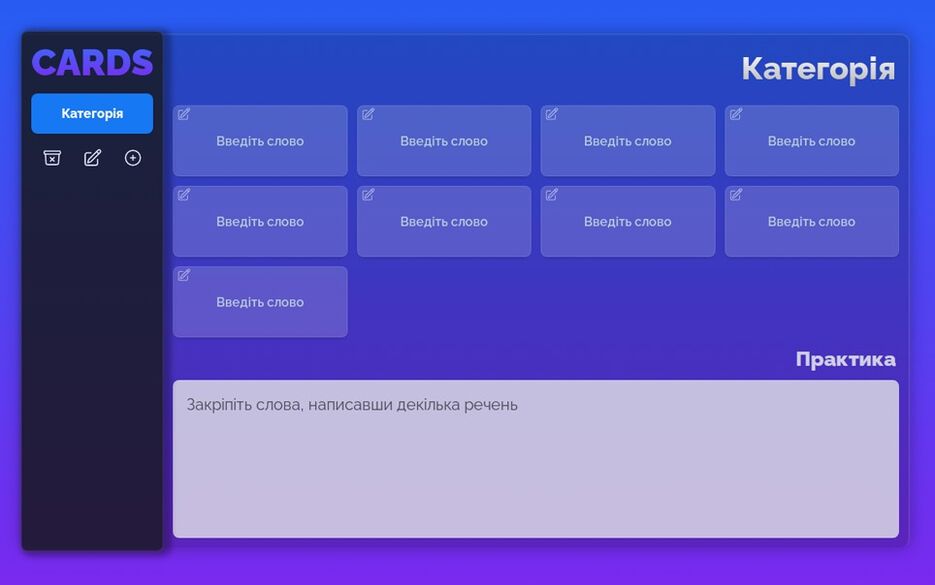
Task: Click edit icon on third card in first row
Action: [x=552, y=114]
